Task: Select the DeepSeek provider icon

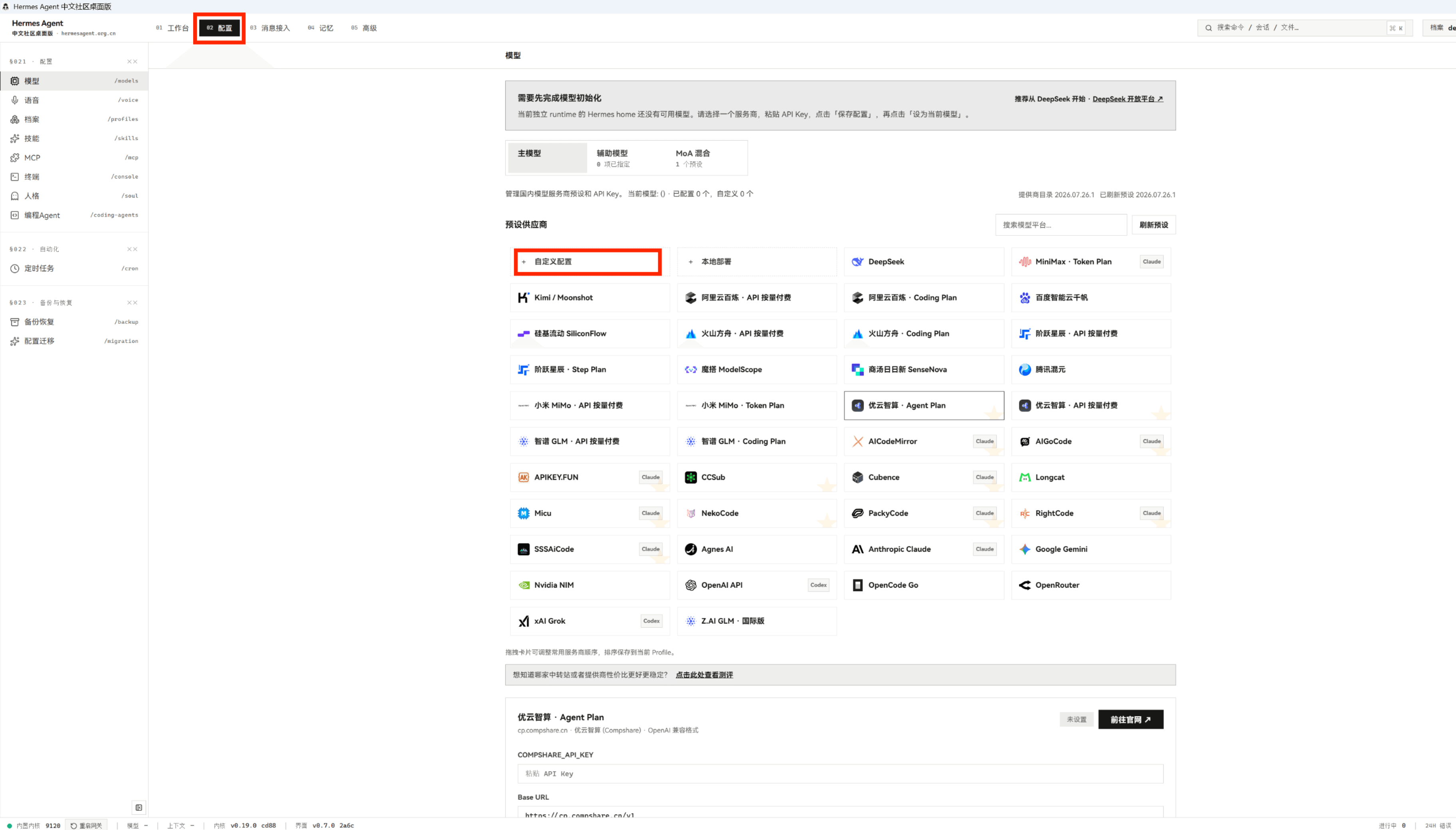Action: click(858, 261)
